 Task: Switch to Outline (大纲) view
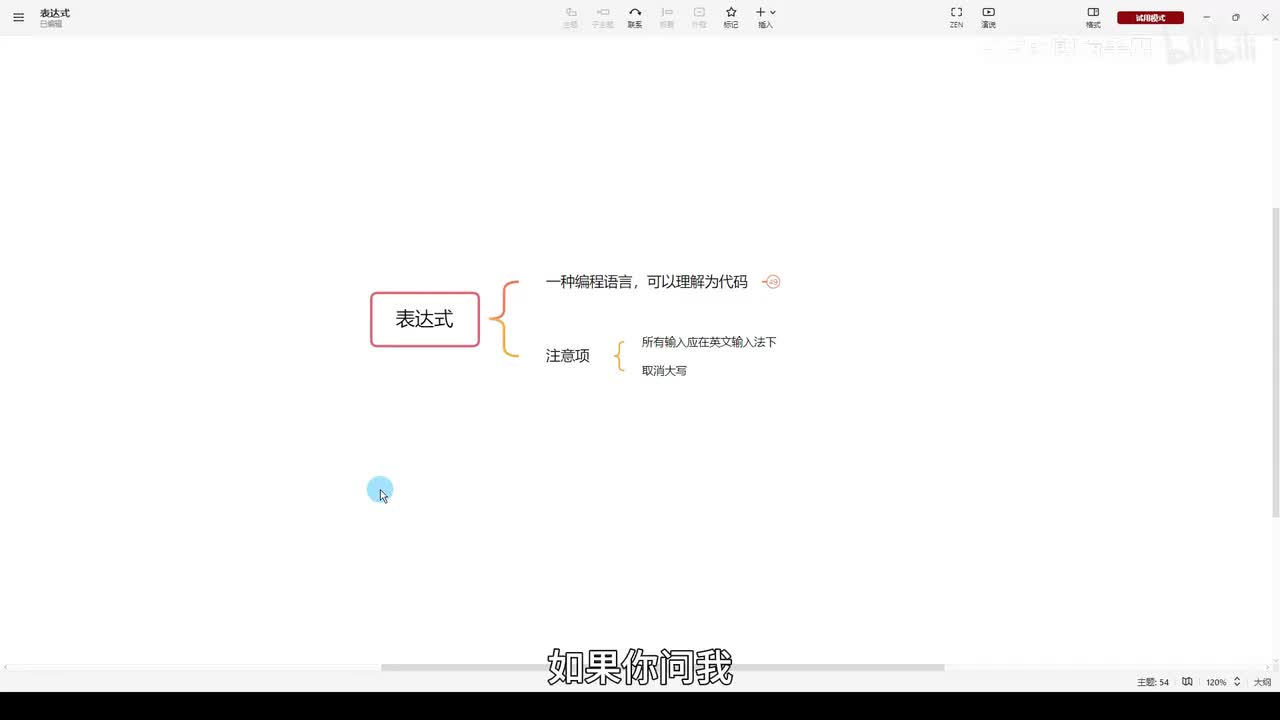point(1262,682)
